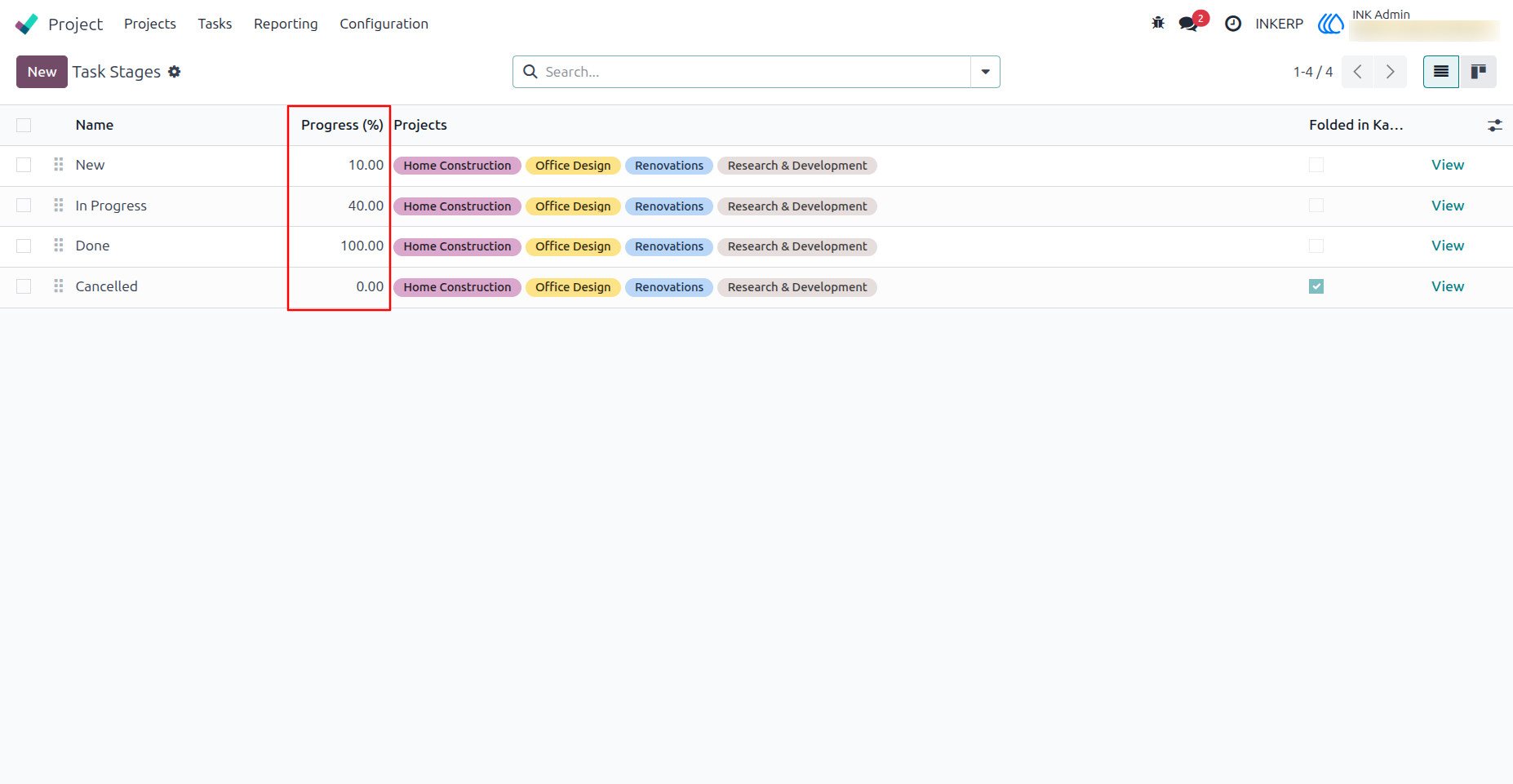1513x784 pixels.
Task: Grab the drag handle of Done row
Action: [59, 246]
